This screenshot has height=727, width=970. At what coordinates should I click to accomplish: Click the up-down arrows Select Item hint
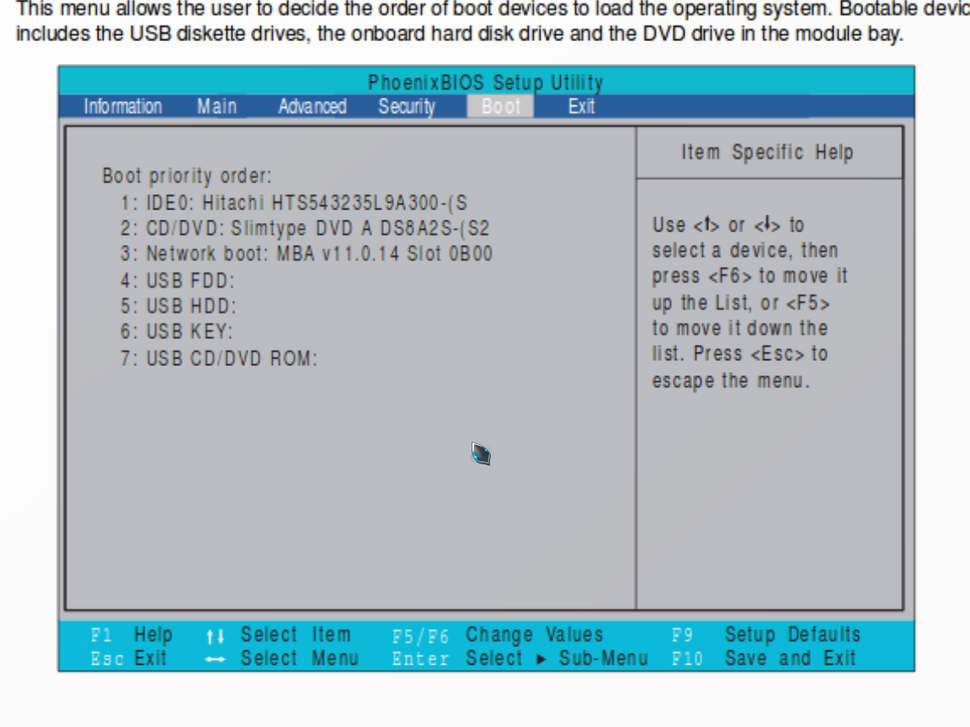point(279,635)
